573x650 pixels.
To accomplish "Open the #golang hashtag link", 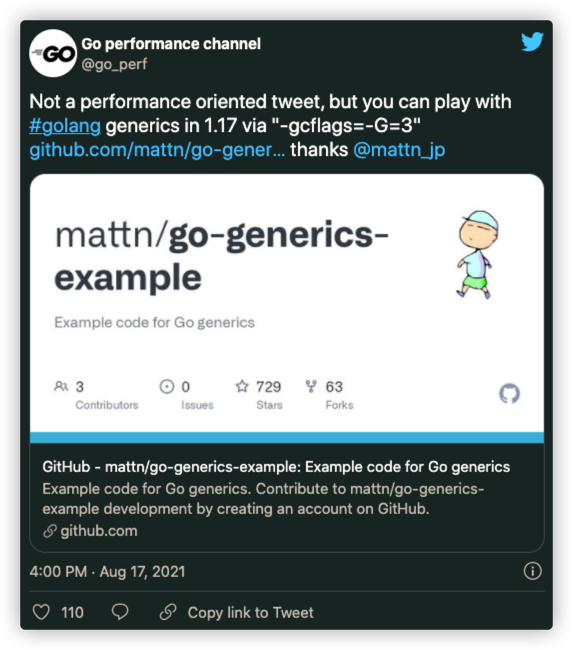I will (65, 126).
